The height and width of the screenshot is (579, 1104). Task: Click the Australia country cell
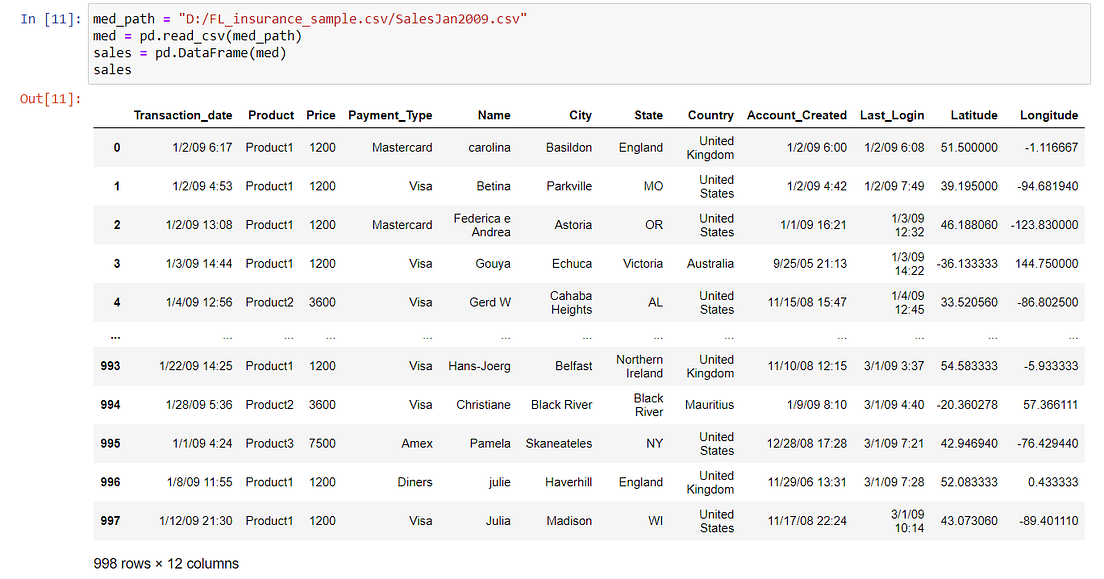pos(710,263)
